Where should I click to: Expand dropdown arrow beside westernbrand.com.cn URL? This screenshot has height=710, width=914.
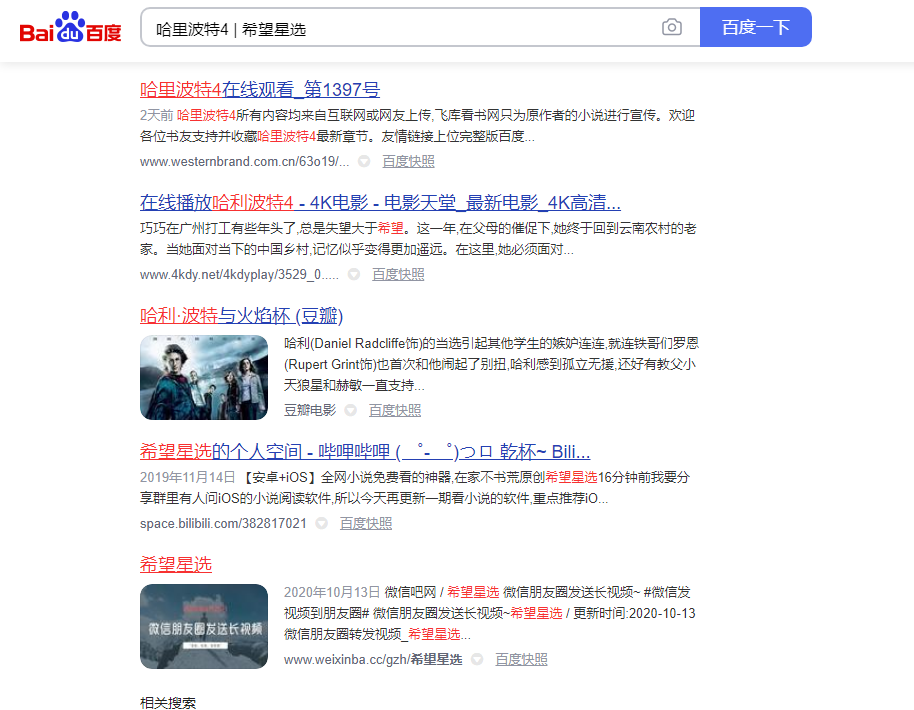coord(364,161)
